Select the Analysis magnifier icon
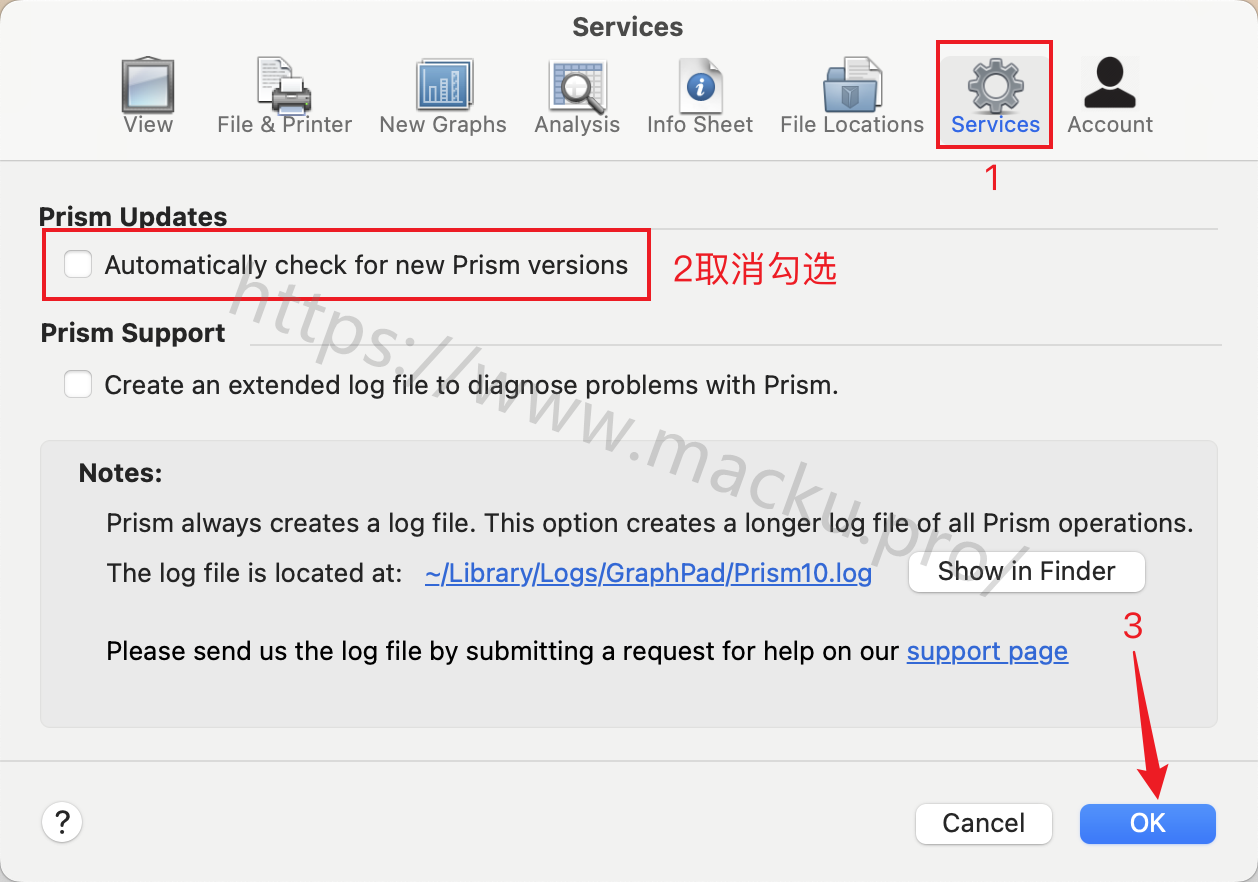This screenshot has width=1258, height=882. coord(577,86)
